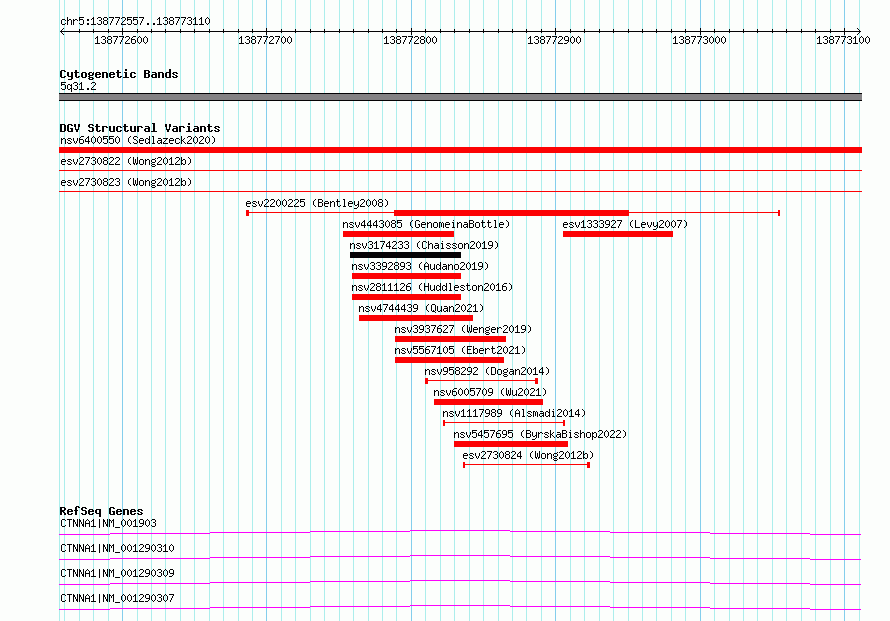Image resolution: width=890 pixels, height=621 pixels.
Task: Click the red bar under nsv4443085
Action: tap(398, 234)
